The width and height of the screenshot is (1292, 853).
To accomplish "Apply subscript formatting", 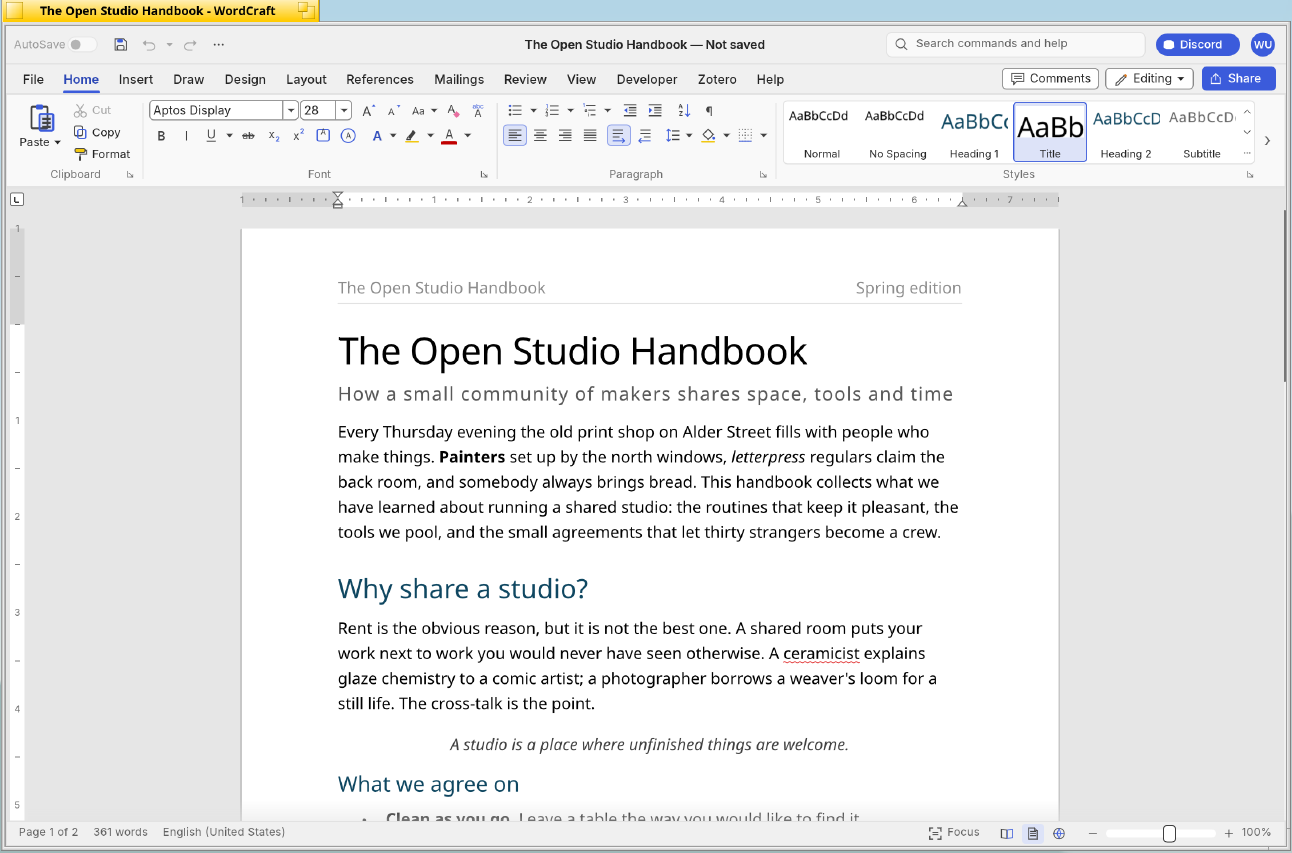I will click(274, 136).
